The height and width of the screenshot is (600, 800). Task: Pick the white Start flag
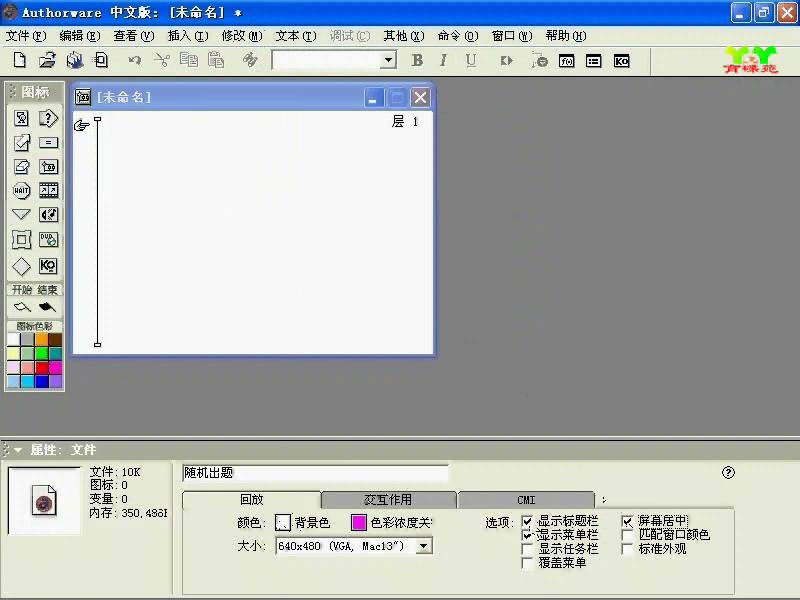[22, 307]
